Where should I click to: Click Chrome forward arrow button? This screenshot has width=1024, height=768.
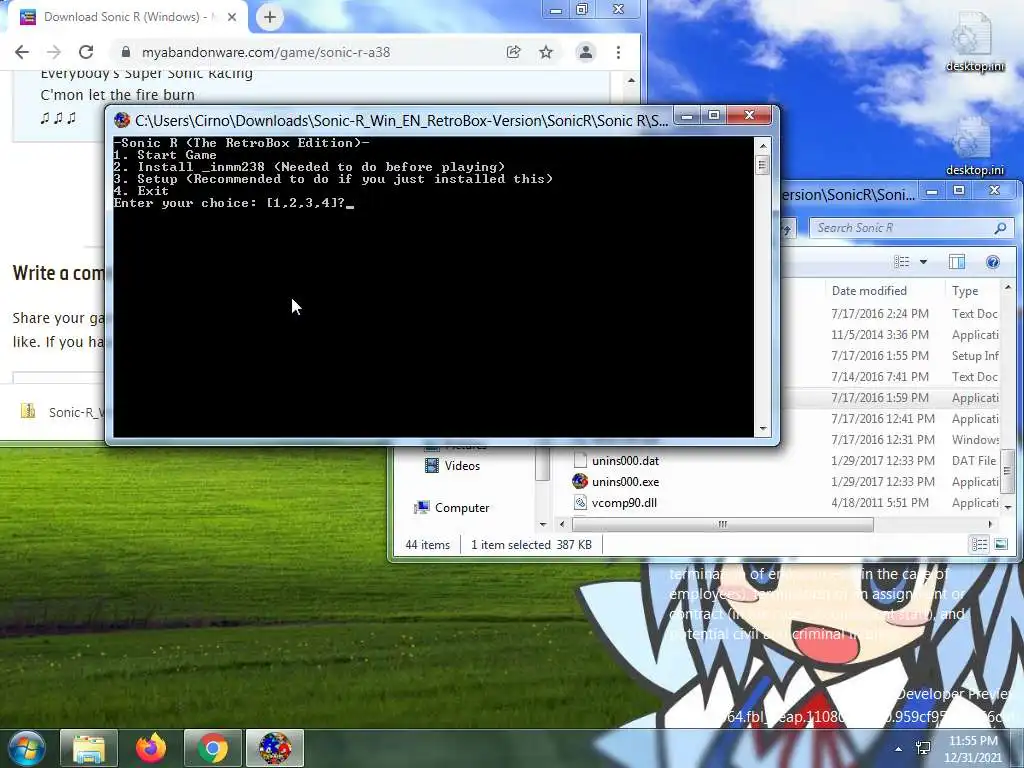(x=54, y=52)
